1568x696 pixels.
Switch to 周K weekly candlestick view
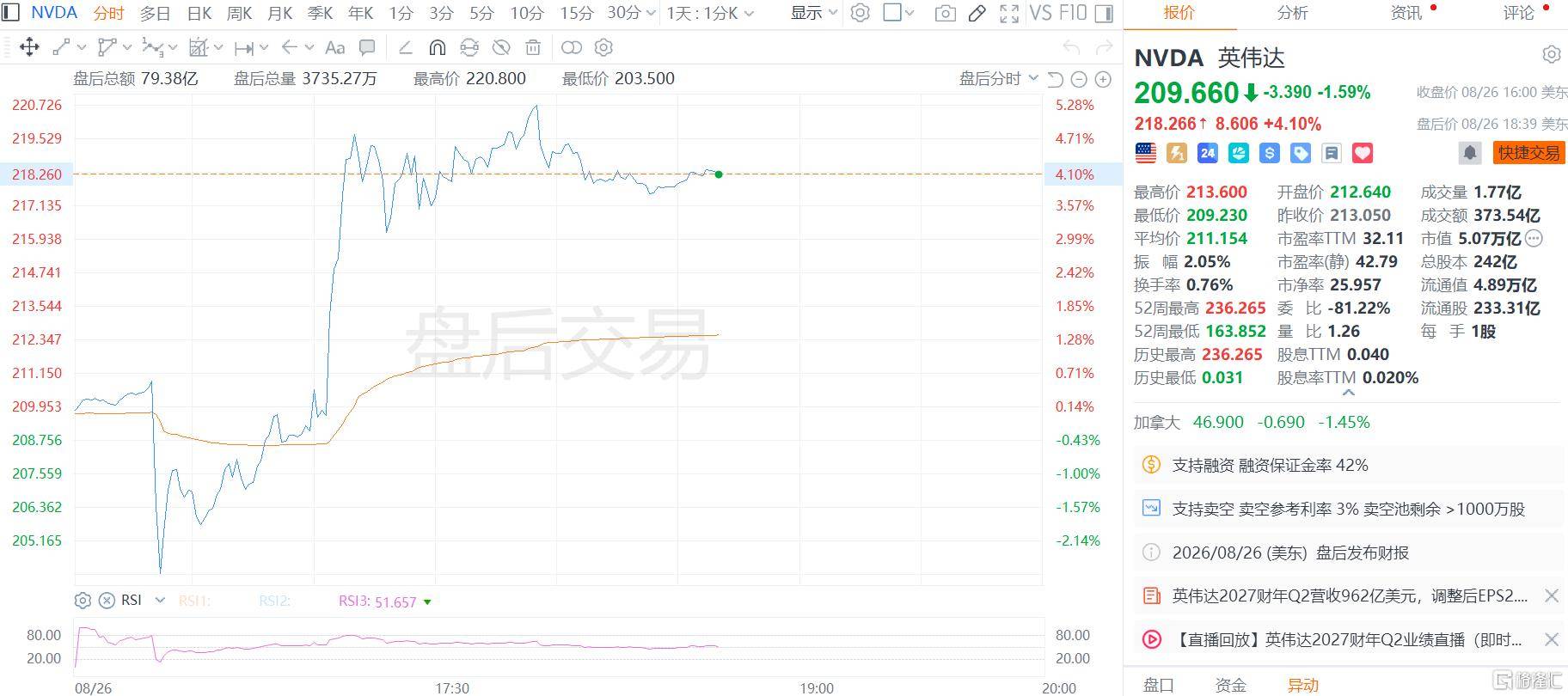click(x=239, y=13)
